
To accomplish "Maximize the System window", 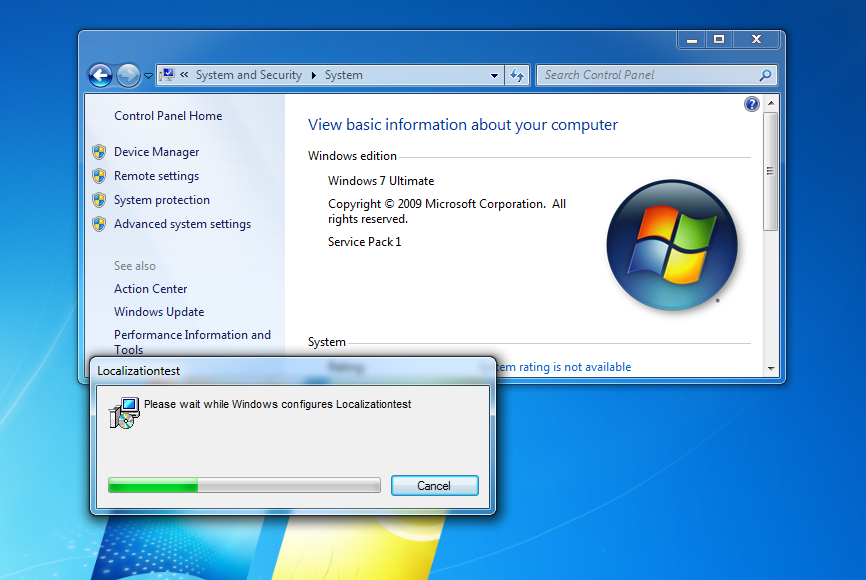I will coord(719,39).
